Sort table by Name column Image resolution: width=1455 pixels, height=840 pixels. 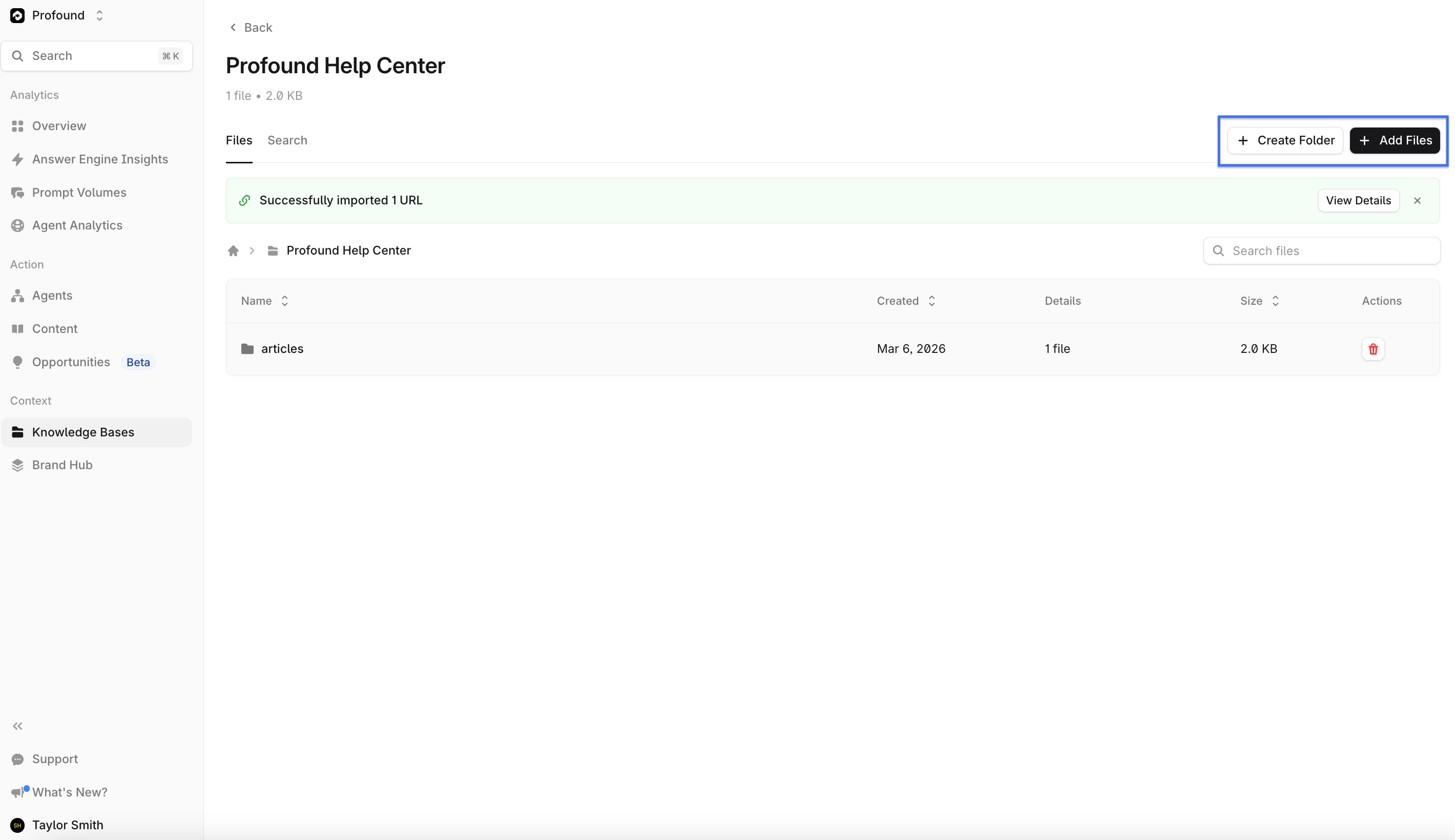(x=265, y=301)
